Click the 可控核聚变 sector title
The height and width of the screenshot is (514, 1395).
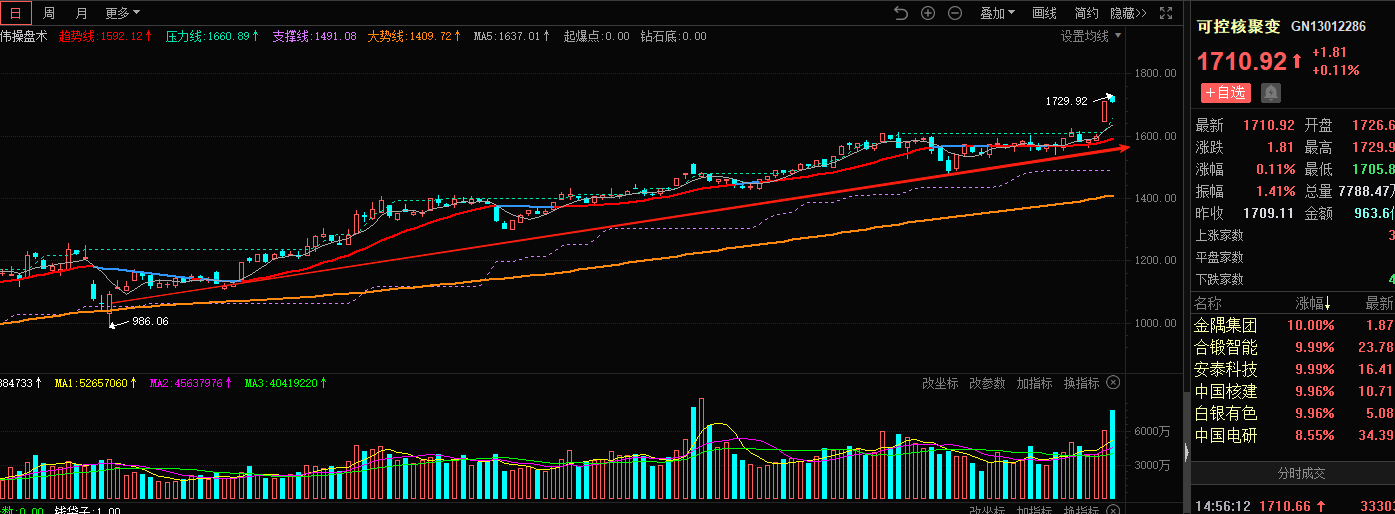tap(1238, 27)
